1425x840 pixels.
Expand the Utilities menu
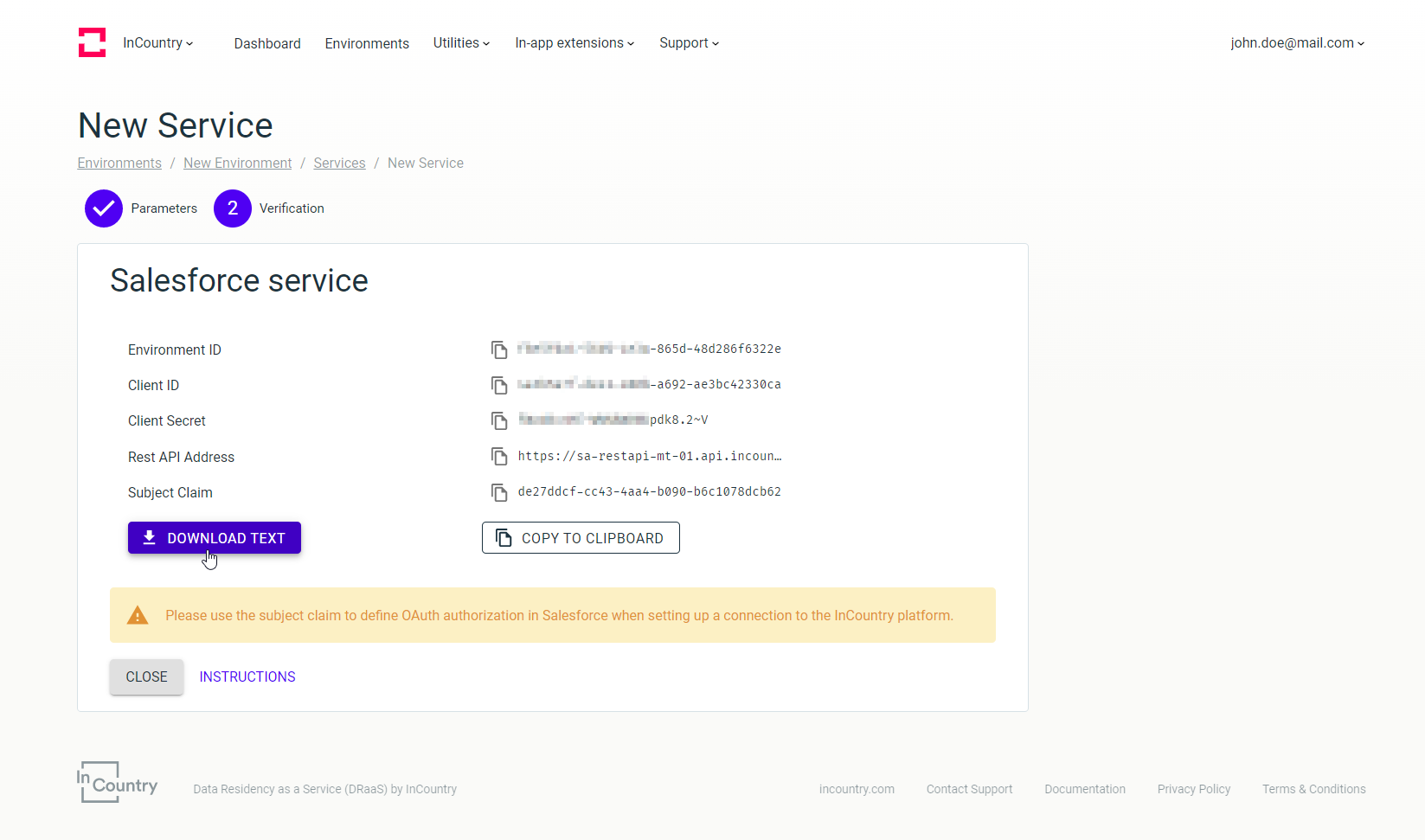pos(461,43)
